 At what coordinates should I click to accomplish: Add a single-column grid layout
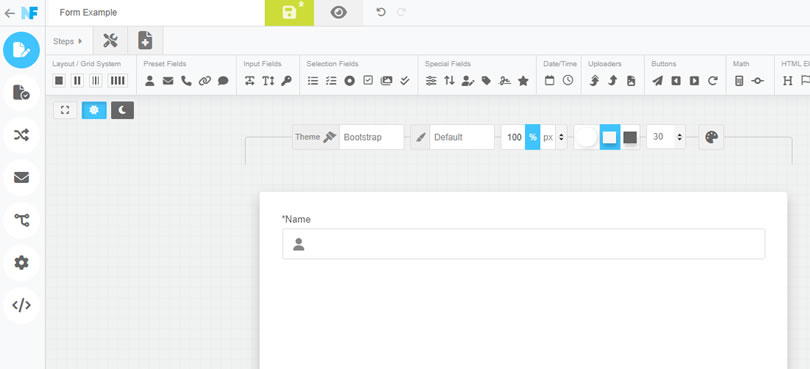59,81
